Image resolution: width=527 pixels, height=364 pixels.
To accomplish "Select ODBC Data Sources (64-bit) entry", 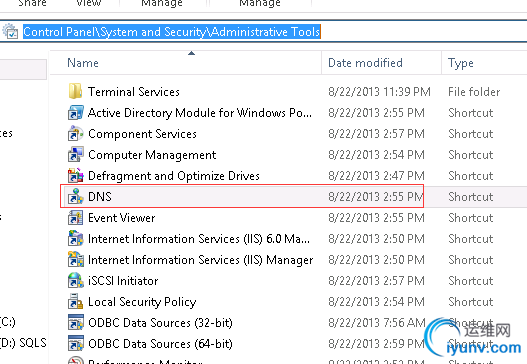I will point(160,343).
